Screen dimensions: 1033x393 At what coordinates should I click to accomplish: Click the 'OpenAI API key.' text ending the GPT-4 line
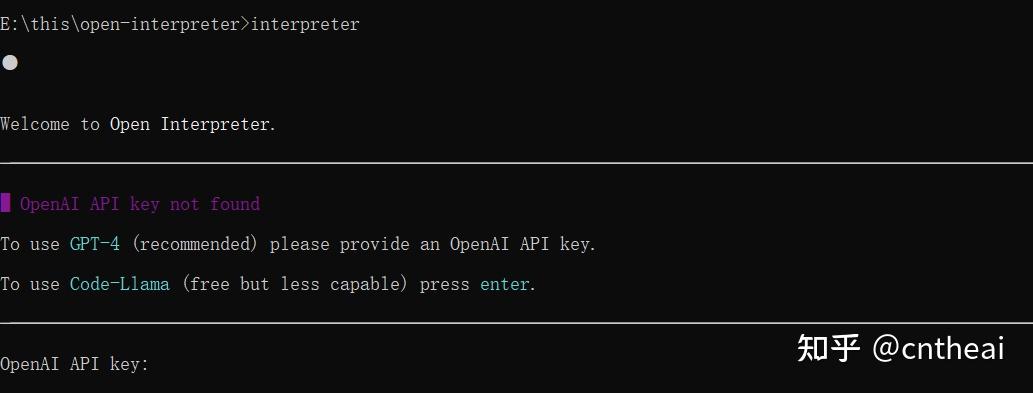click(x=523, y=244)
